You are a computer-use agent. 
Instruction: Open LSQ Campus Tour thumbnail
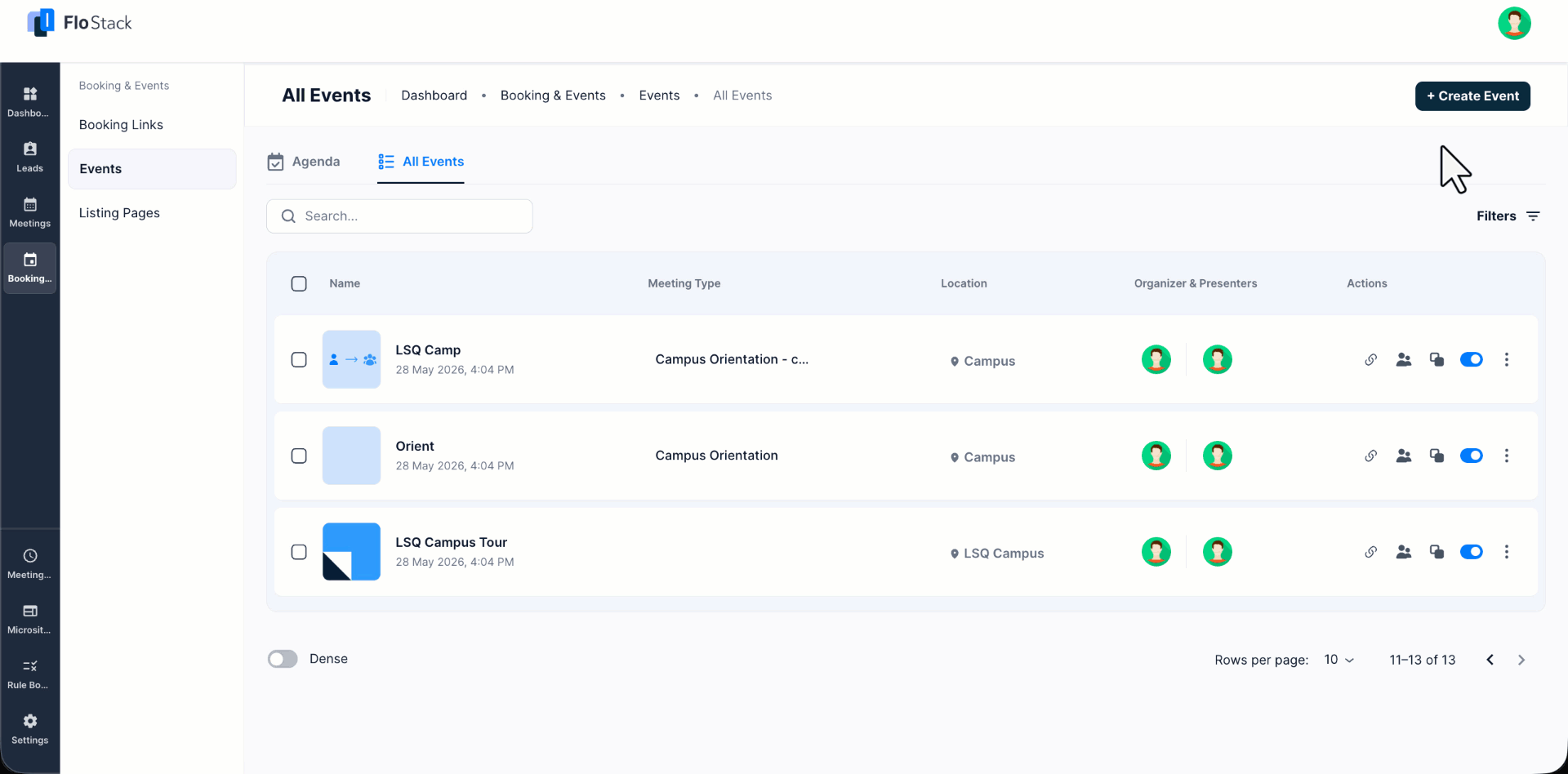coord(351,552)
